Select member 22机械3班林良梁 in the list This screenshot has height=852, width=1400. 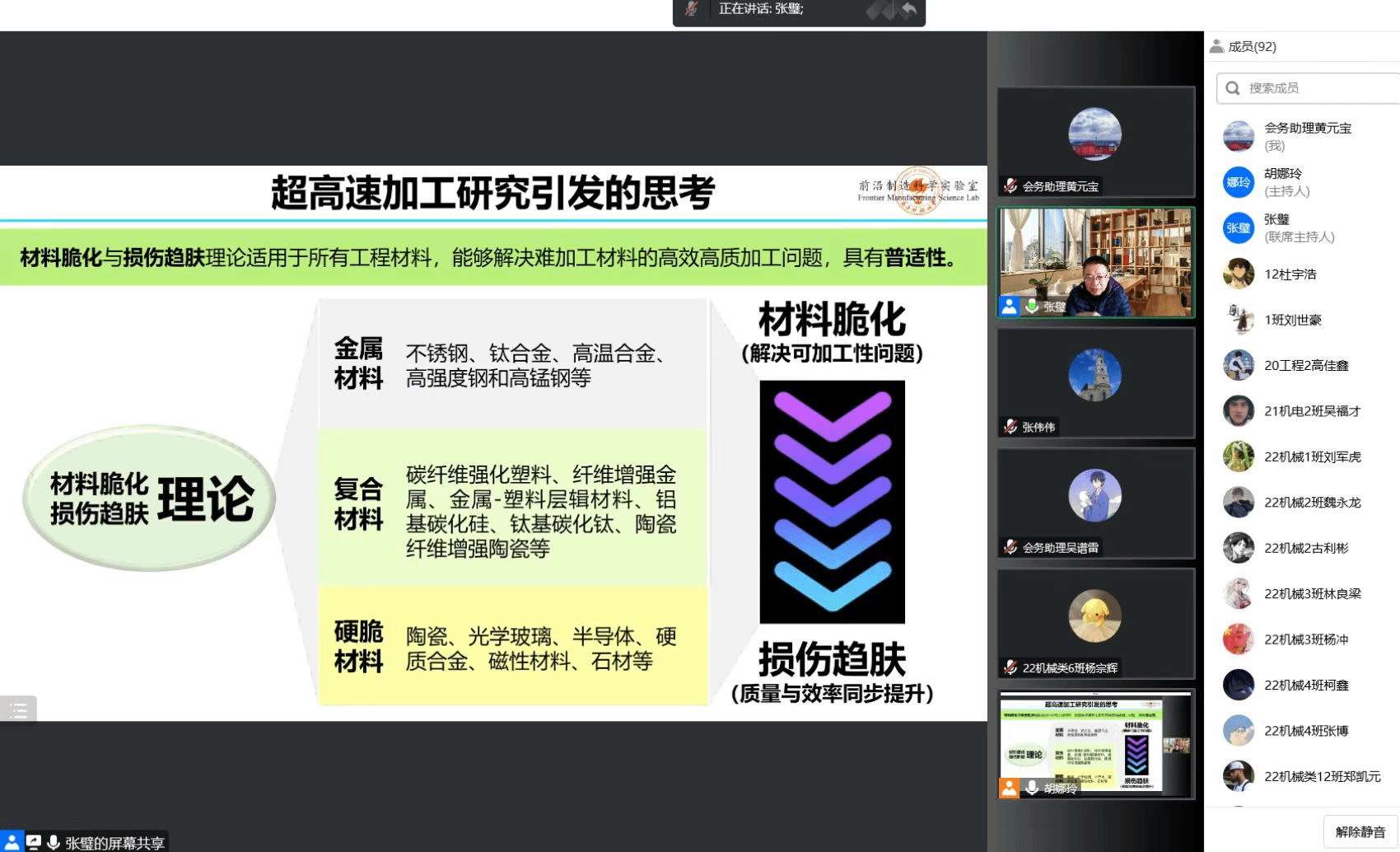(1312, 593)
